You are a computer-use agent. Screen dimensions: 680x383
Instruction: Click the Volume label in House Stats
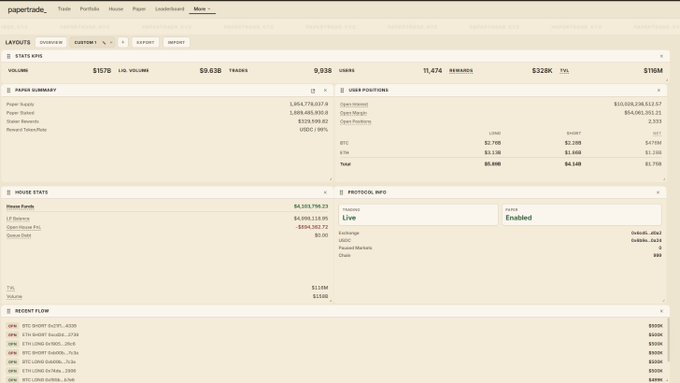click(x=14, y=297)
